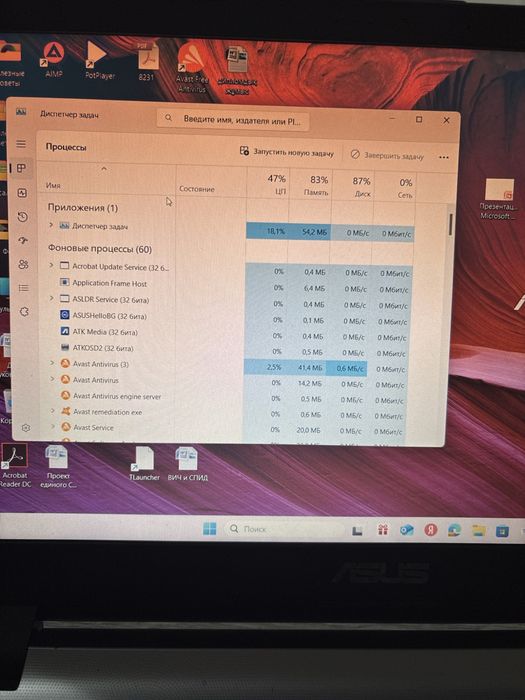This screenshot has width=525, height=700.
Task: Click the ATK Media process icon
Action: click(x=65, y=331)
